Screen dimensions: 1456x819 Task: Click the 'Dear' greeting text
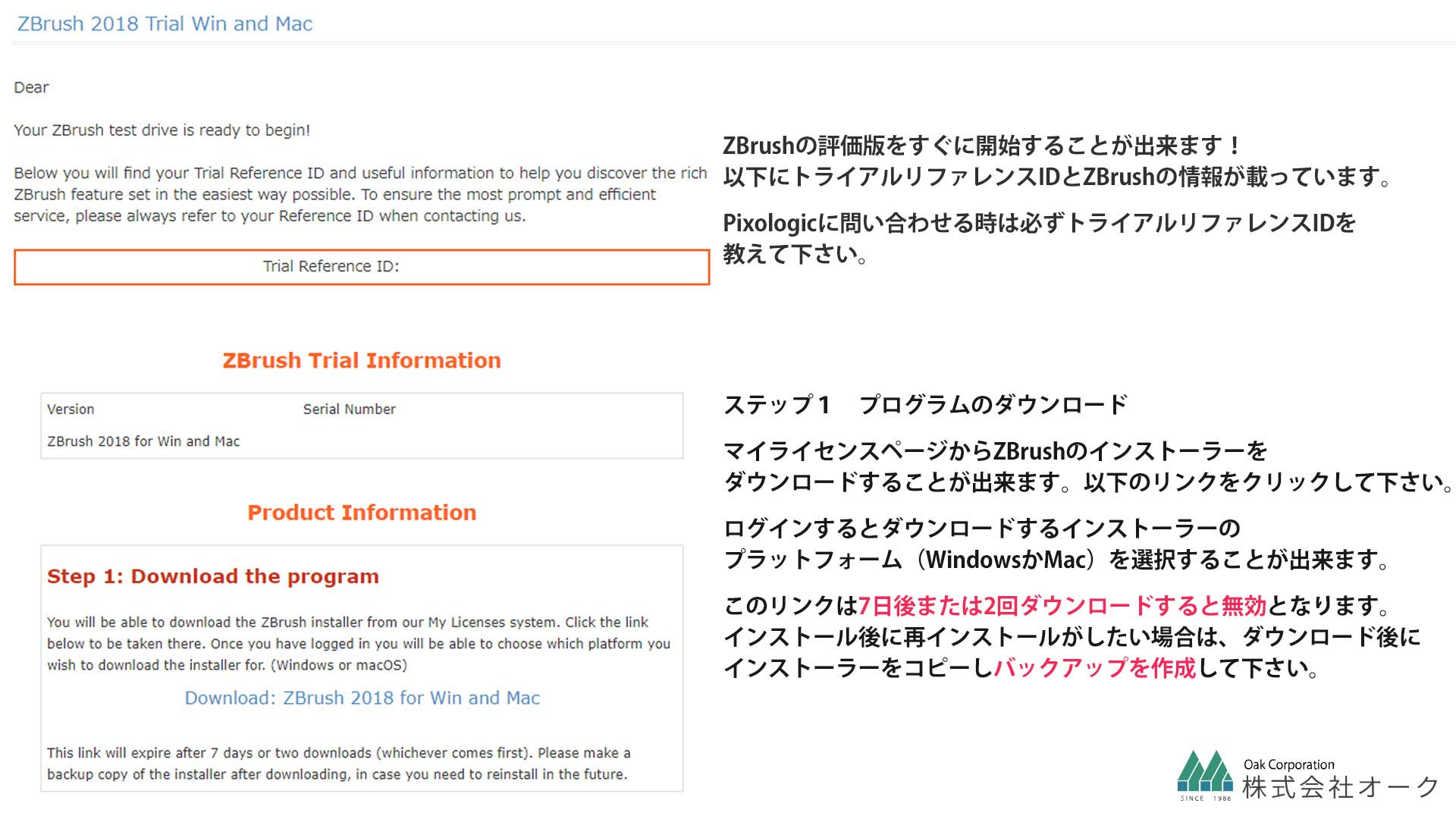(31, 87)
